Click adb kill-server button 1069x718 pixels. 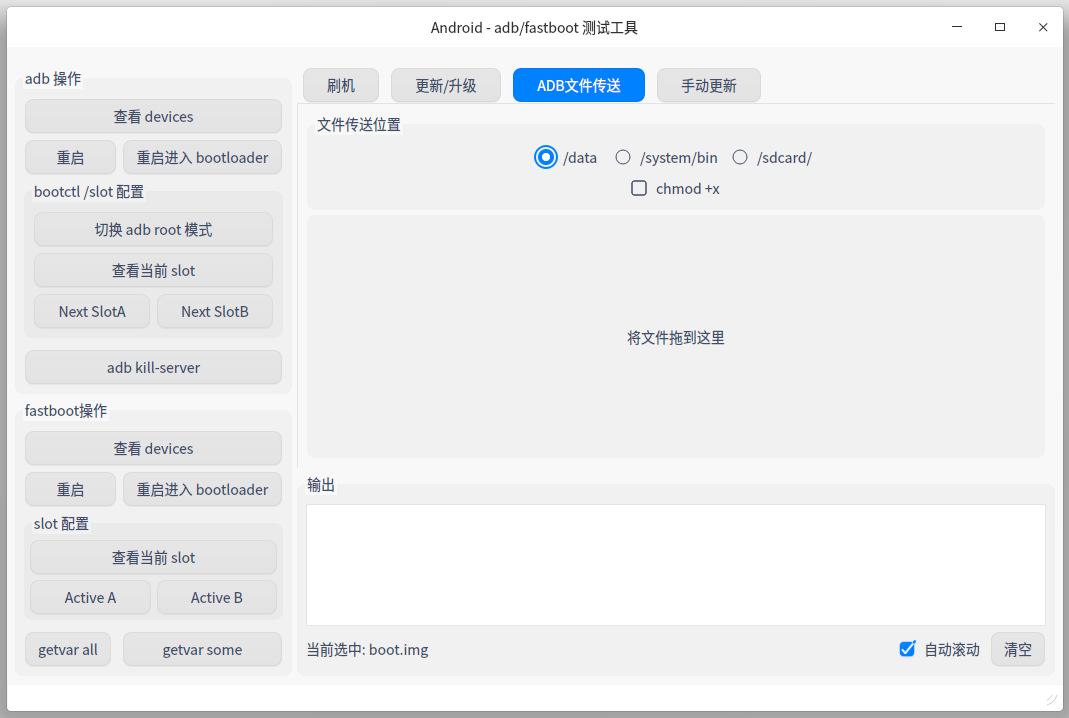click(x=153, y=367)
